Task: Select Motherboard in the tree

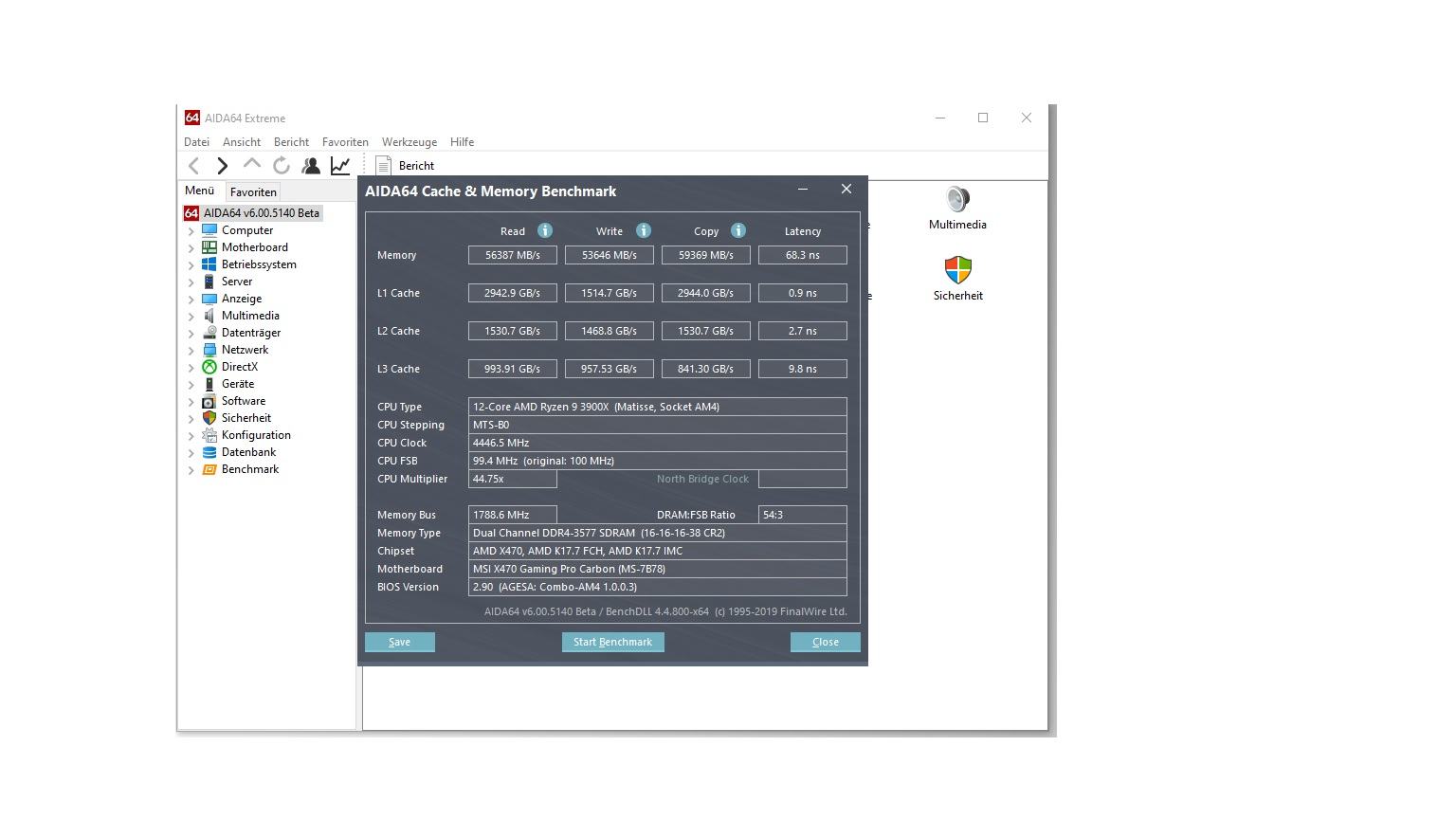Action: (x=255, y=247)
